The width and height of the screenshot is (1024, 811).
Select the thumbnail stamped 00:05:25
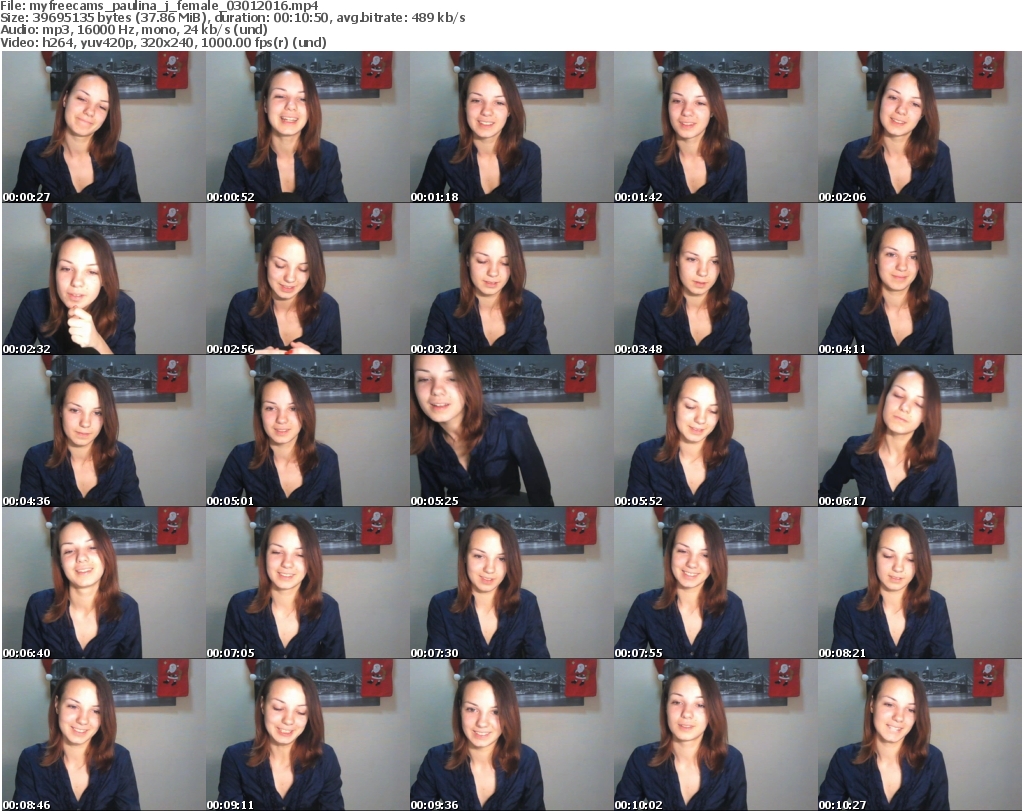511,431
